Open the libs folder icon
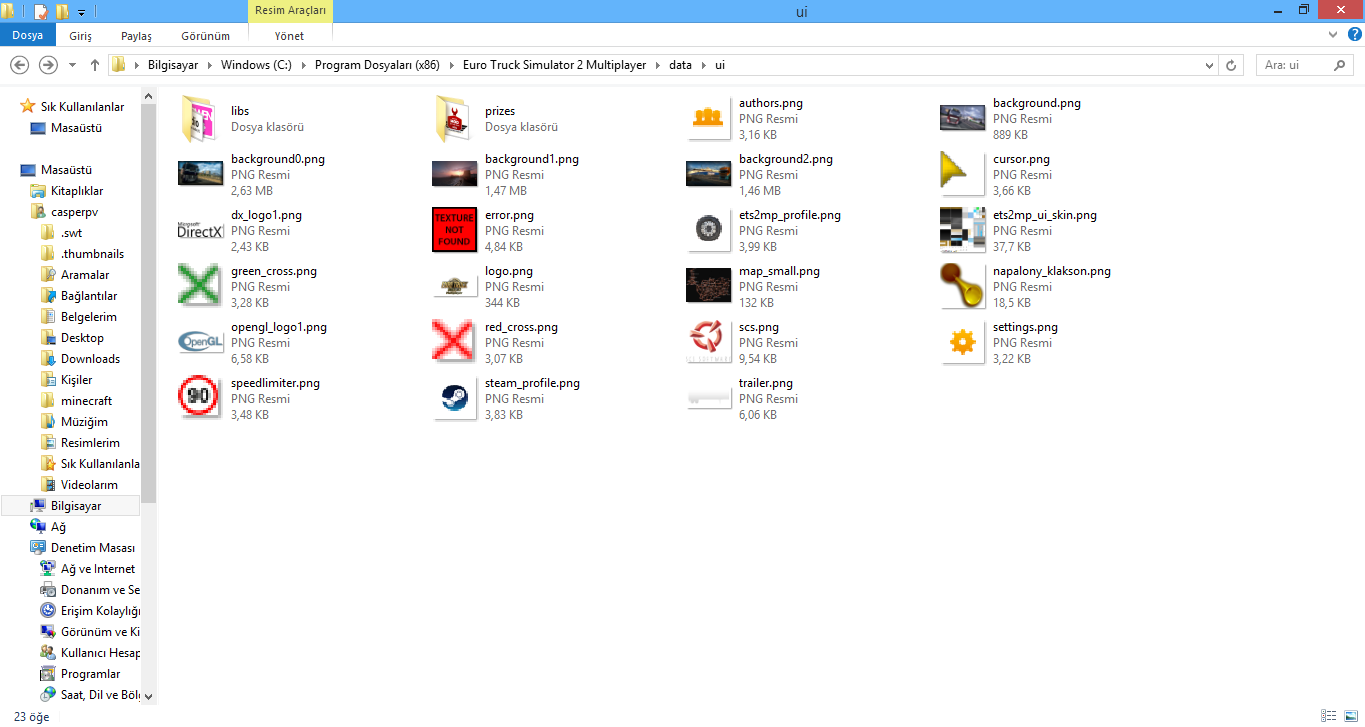The width and height of the screenshot is (1365, 727). [199, 118]
